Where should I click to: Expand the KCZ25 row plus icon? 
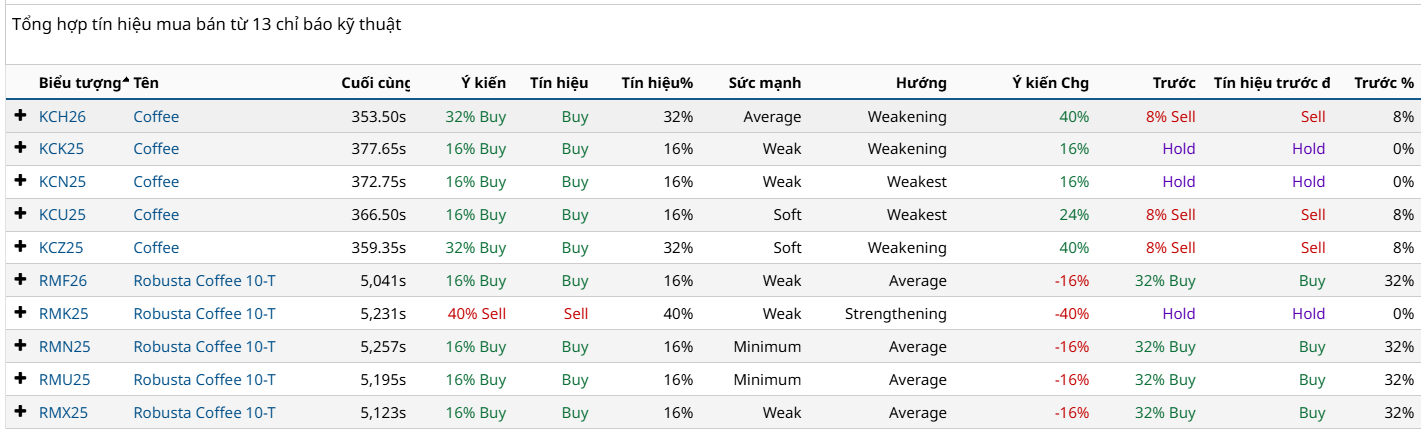pyautogui.click(x=20, y=247)
